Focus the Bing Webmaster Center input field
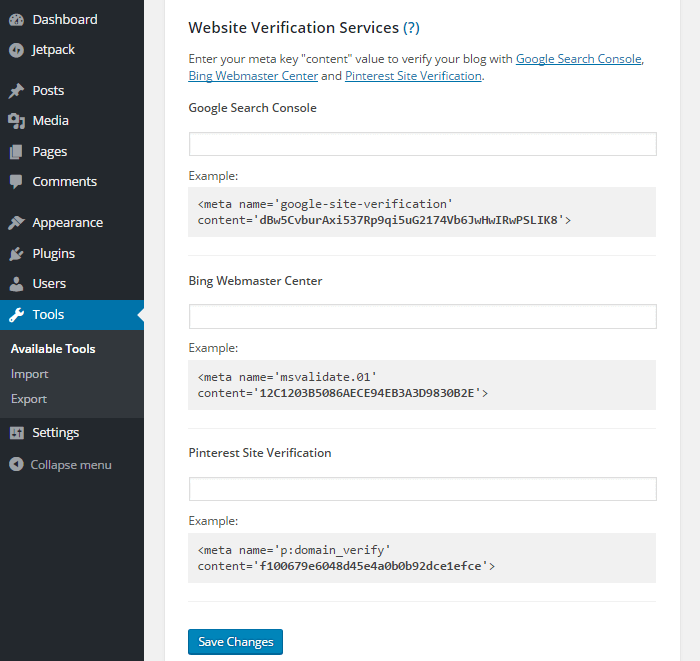700x661 pixels. (x=423, y=316)
